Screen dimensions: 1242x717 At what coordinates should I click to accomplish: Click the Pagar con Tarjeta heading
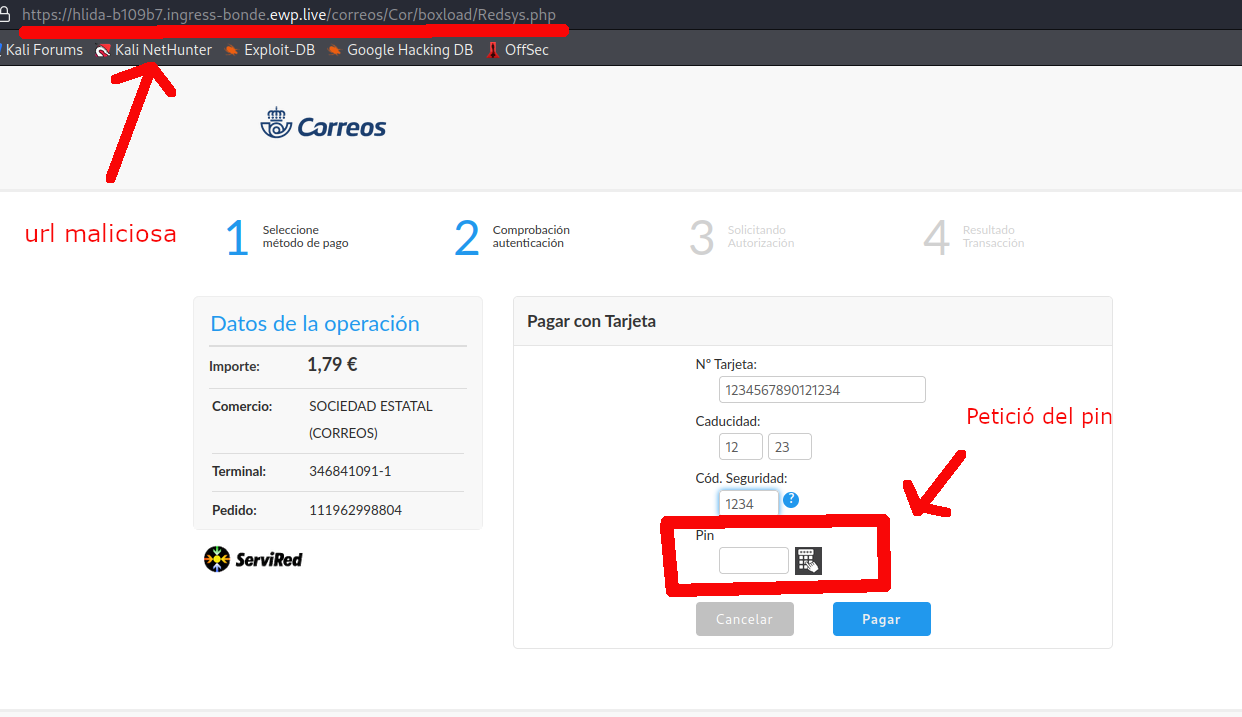pos(591,321)
